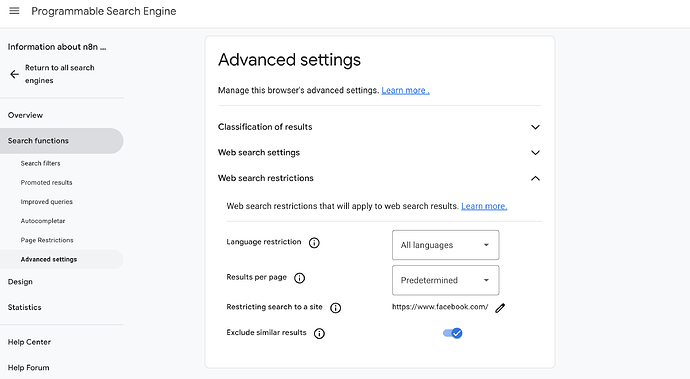Image resolution: width=690 pixels, height=379 pixels.
Task: Toggle off Exclude similar results switch
Action: coord(452,333)
